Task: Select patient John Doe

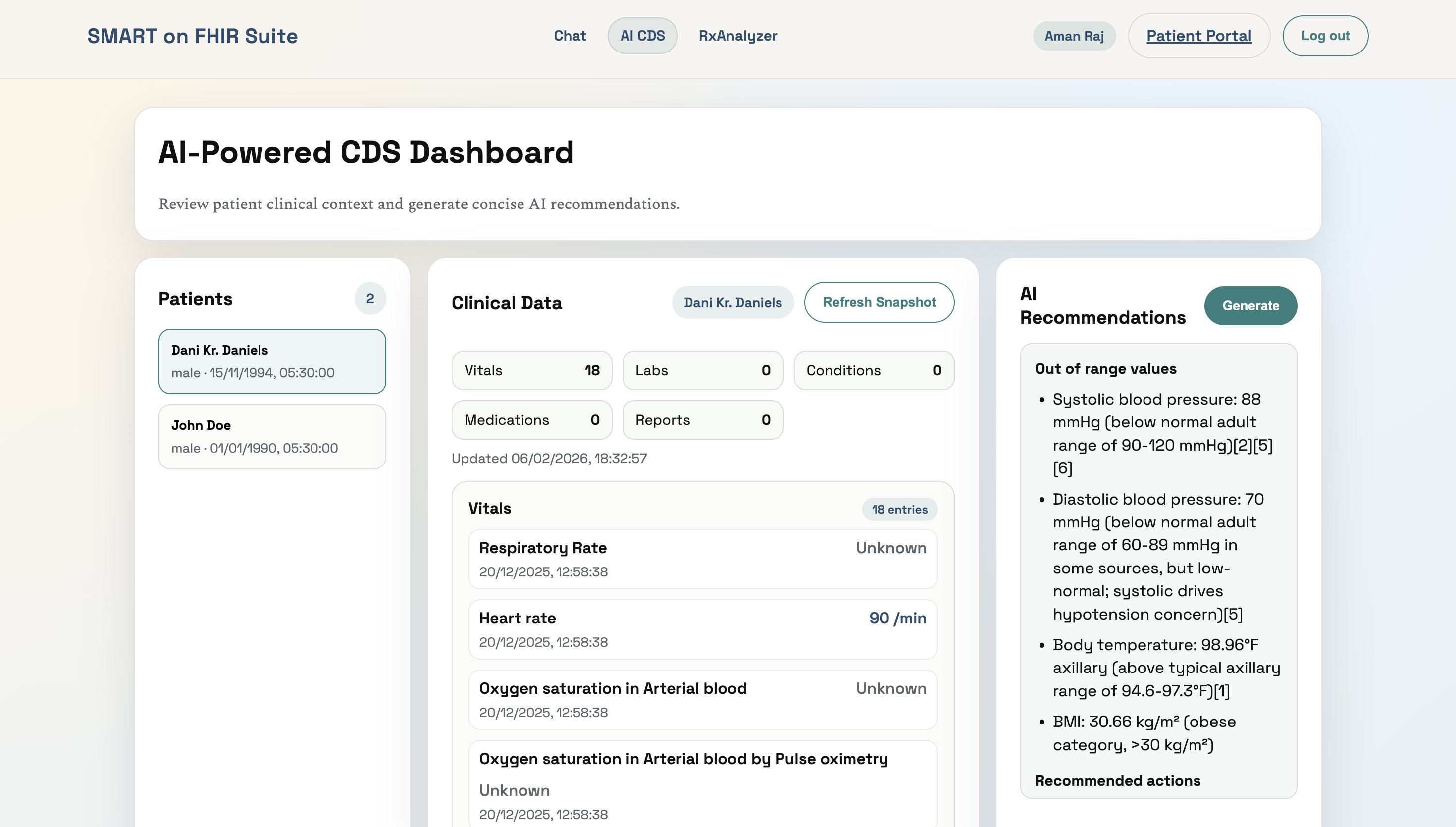Action: [272, 436]
